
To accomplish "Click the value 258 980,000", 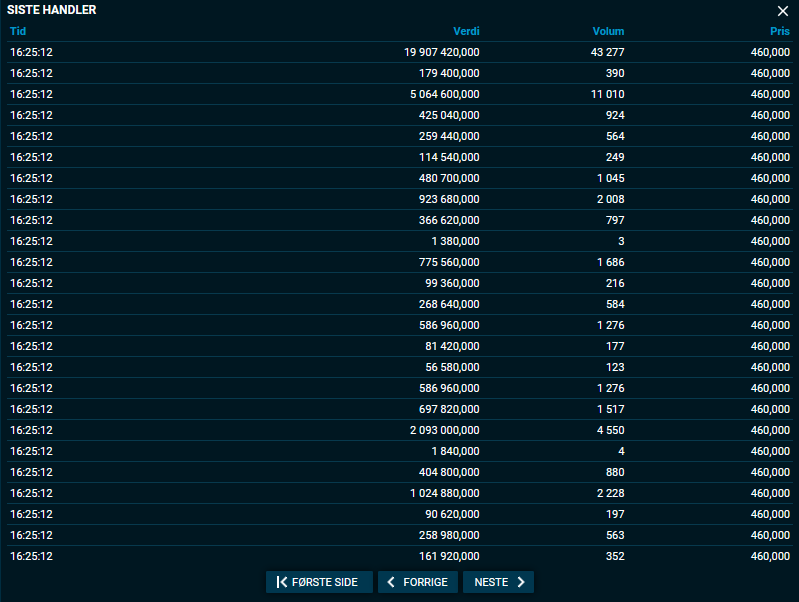I will click(x=449, y=535).
